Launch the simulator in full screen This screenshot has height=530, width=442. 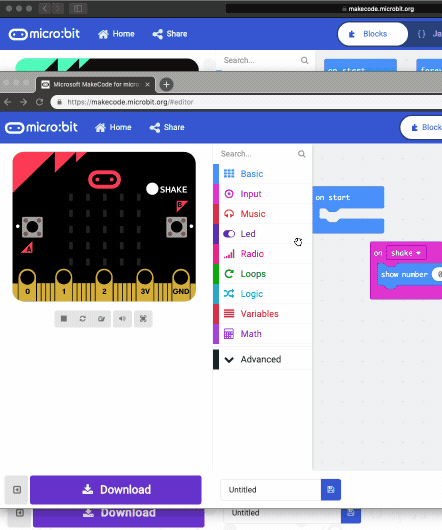click(x=143, y=319)
